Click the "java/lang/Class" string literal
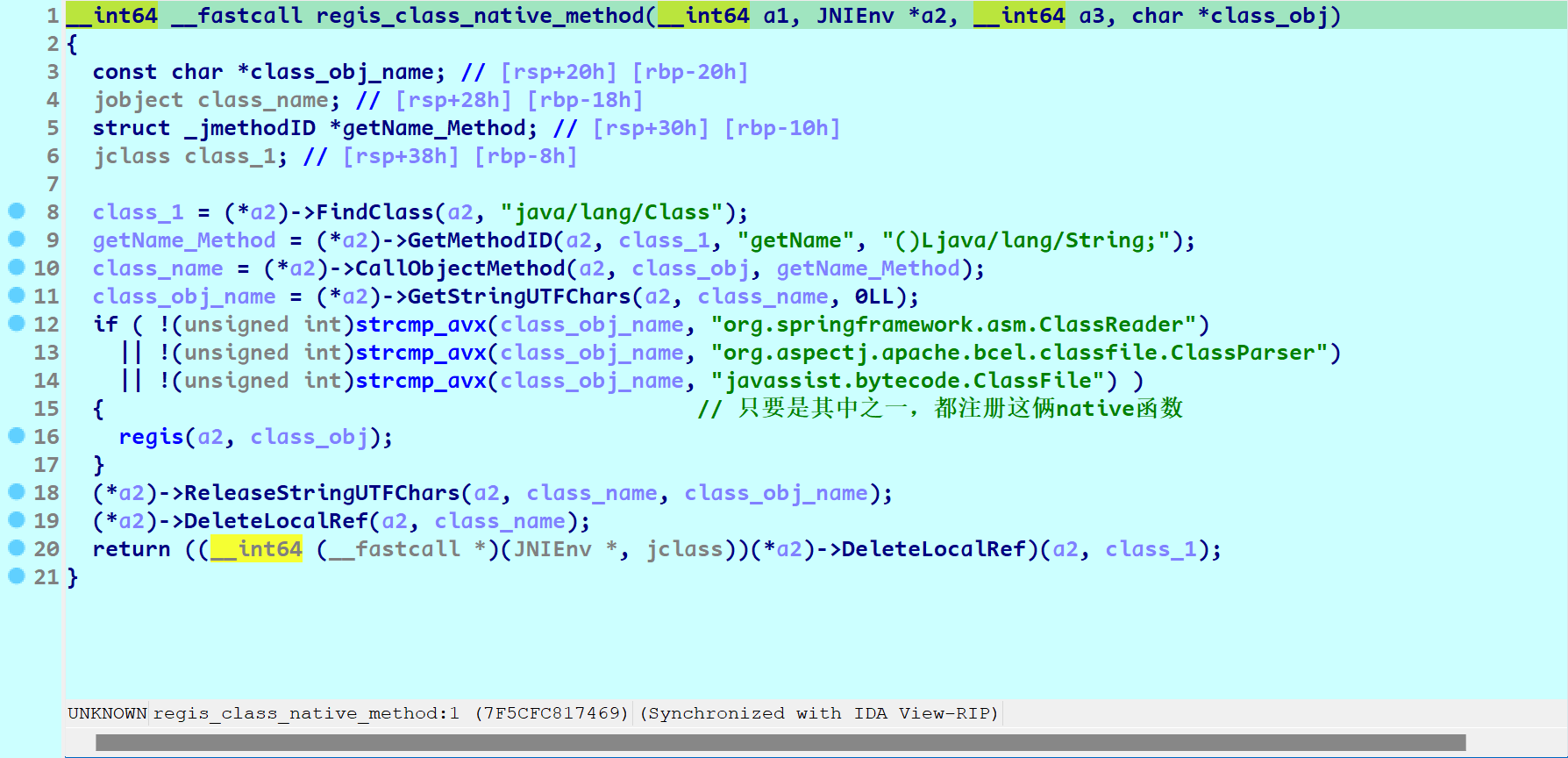This screenshot has height=758, width=1568. pos(611,212)
